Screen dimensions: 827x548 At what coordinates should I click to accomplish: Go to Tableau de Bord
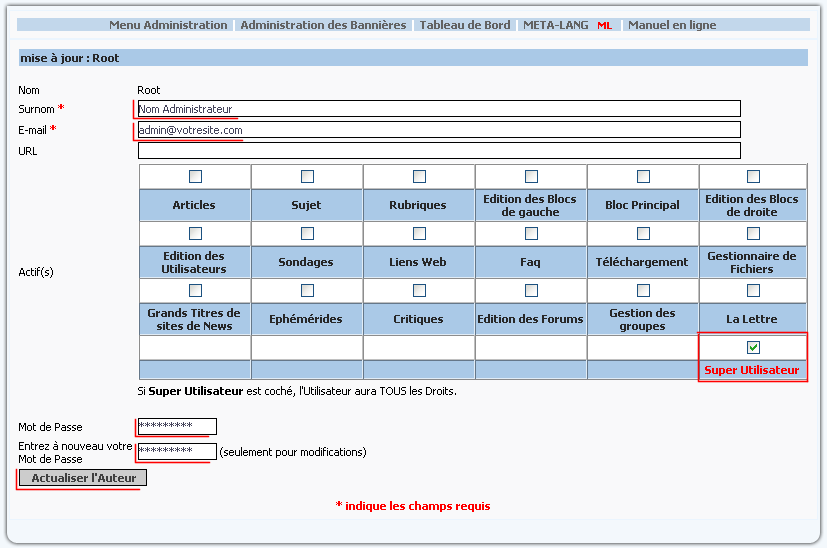(x=465, y=25)
